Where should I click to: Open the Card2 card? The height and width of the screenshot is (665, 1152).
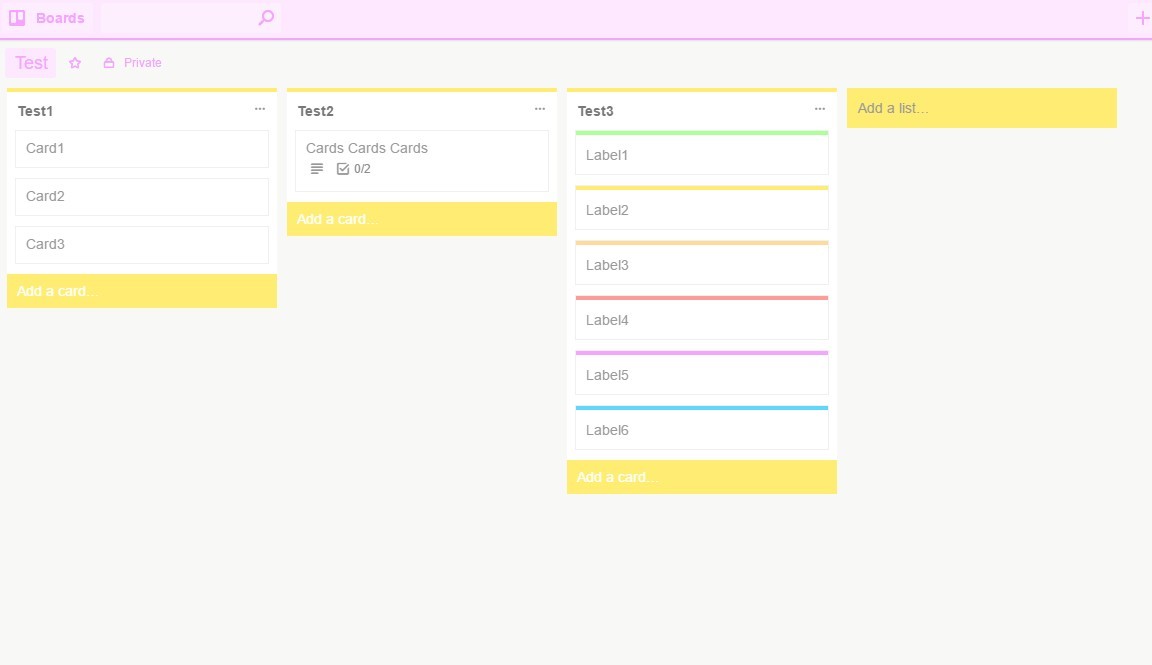[x=142, y=197]
